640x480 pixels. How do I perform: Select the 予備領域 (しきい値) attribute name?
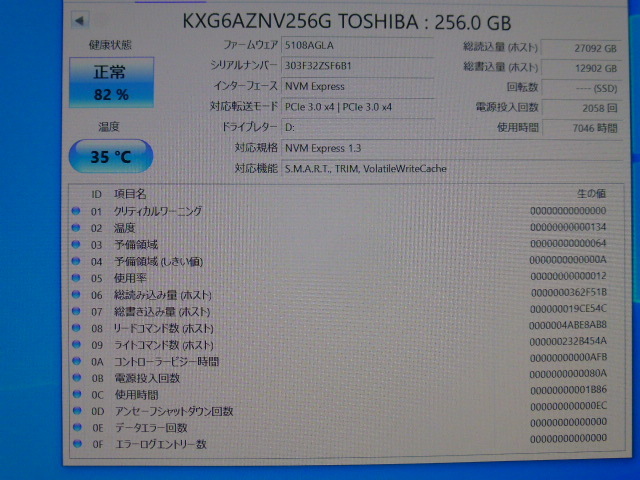tap(158, 261)
